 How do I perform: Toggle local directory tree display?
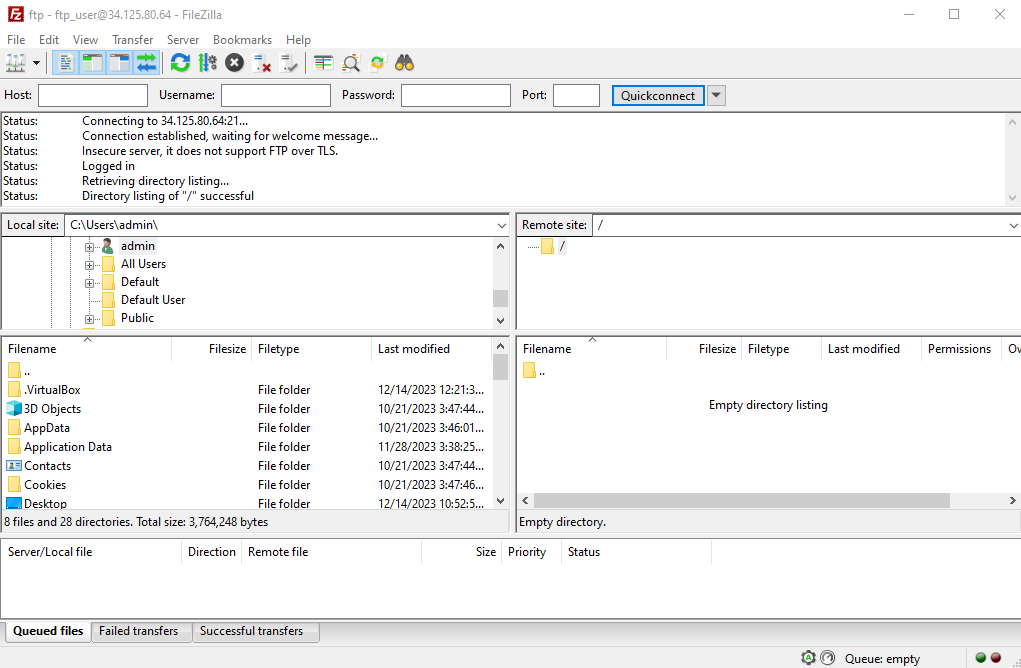point(92,63)
